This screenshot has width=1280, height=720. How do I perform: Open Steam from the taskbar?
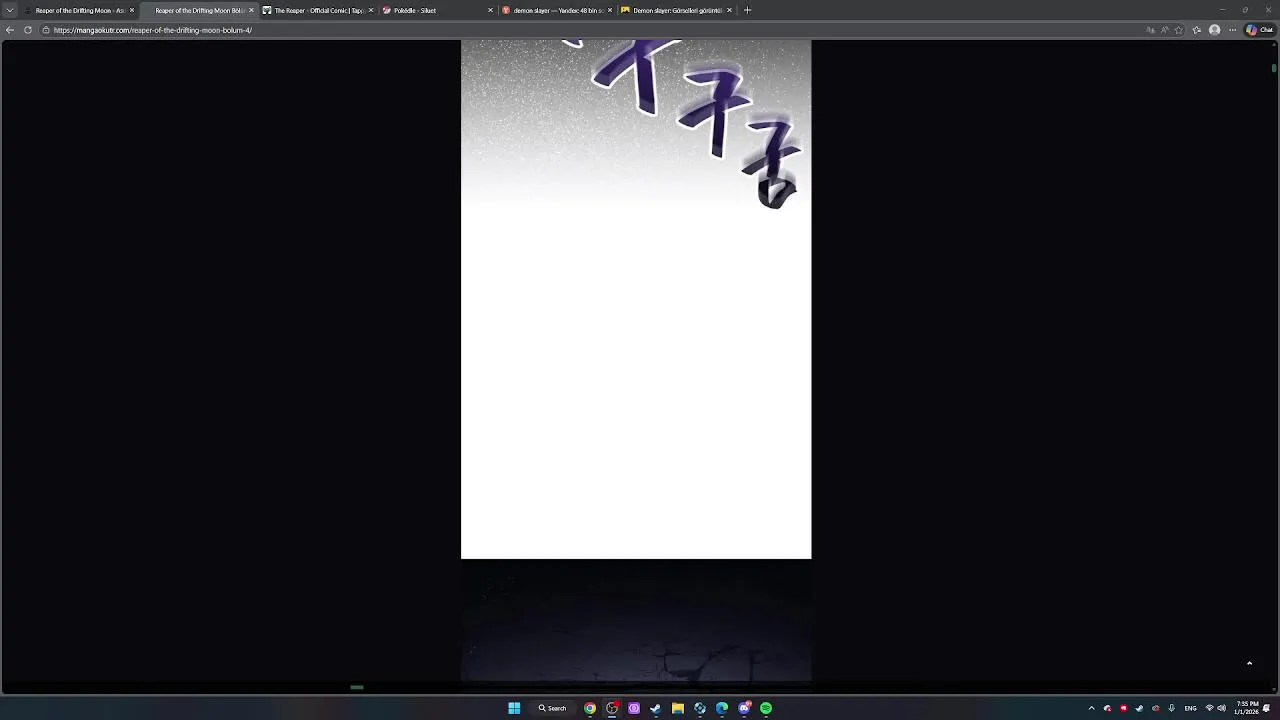(x=656, y=708)
